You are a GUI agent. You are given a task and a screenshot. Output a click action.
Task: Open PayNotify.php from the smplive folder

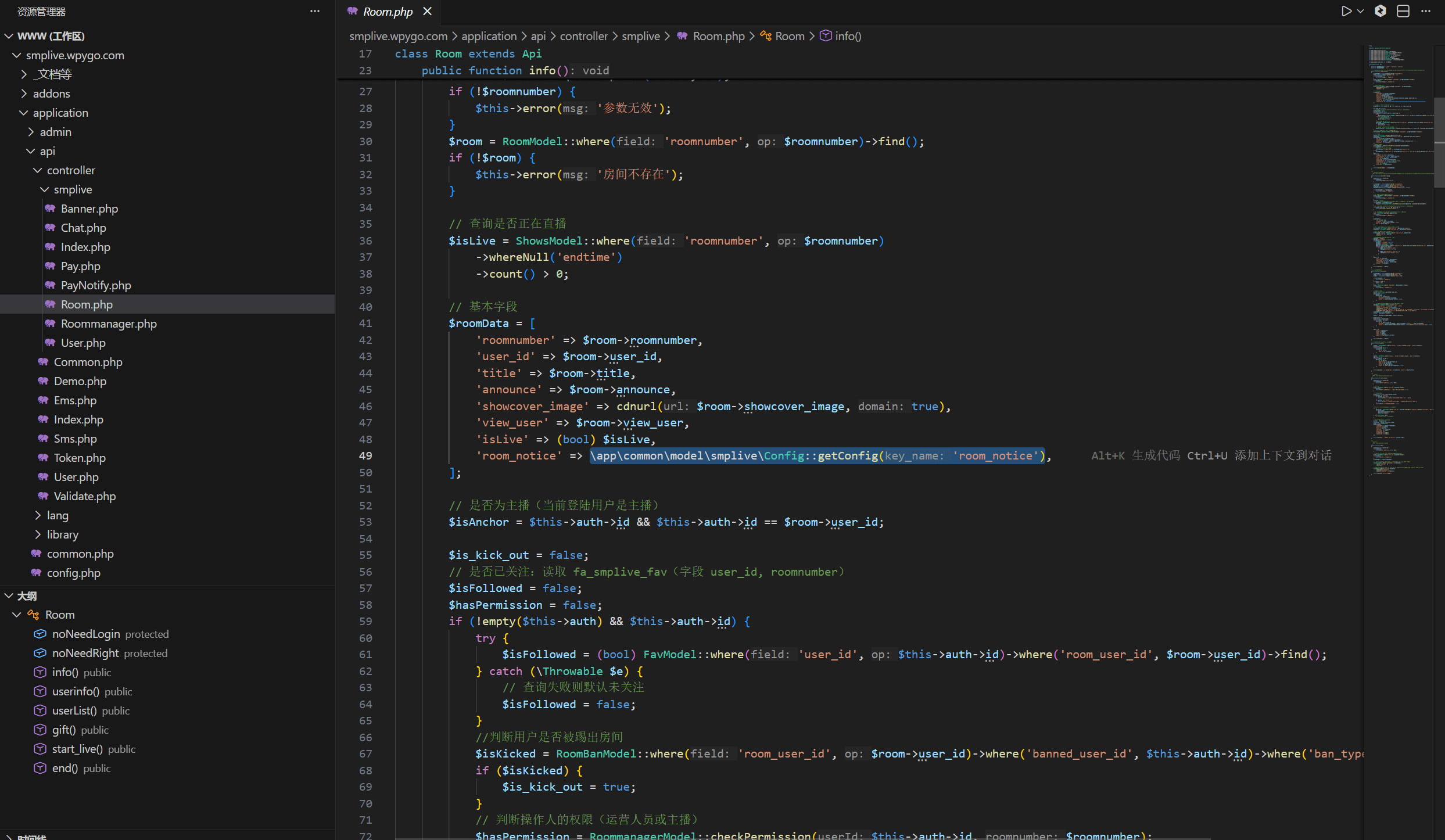(x=96, y=285)
